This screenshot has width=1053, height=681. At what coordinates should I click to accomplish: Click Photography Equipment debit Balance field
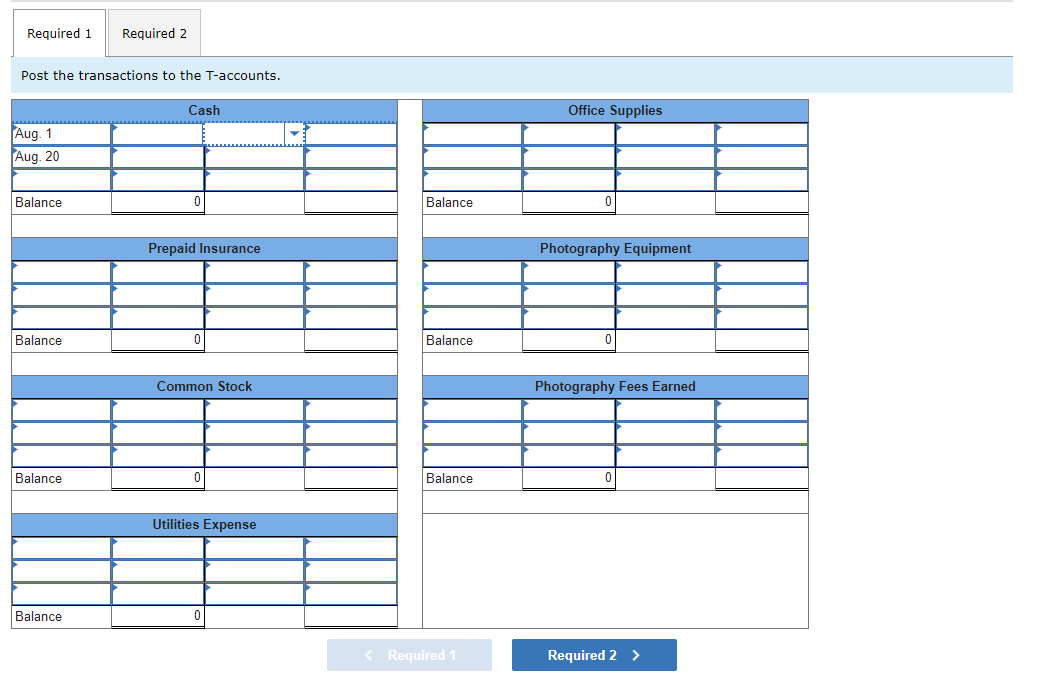click(x=569, y=340)
